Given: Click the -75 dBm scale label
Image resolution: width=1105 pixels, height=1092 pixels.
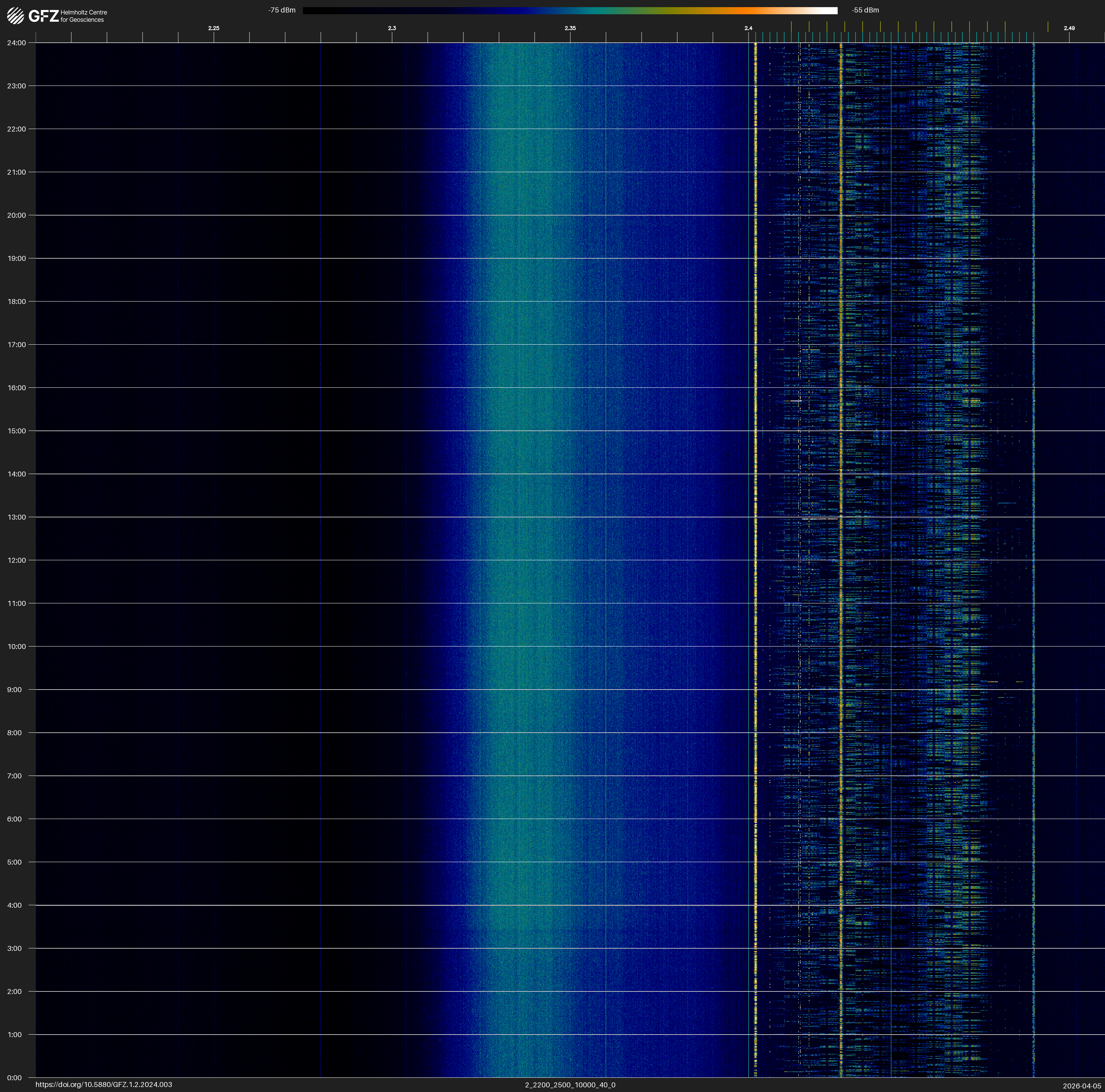Looking at the screenshot, I should click(x=282, y=10).
